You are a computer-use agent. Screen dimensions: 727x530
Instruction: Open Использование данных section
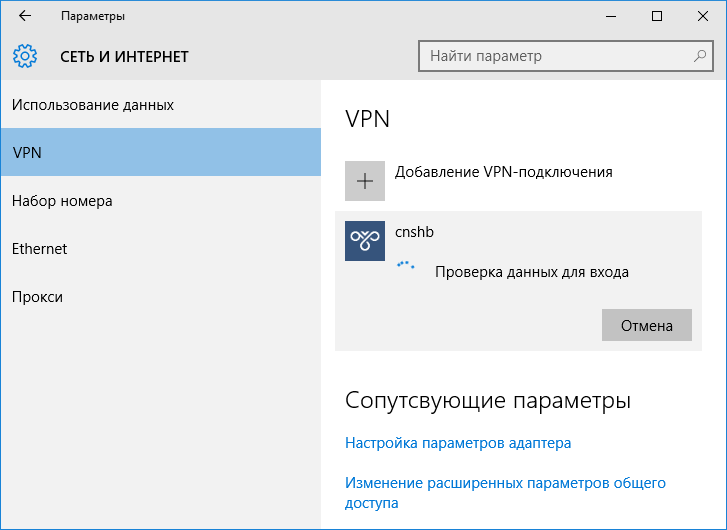pyautogui.click(x=93, y=105)
